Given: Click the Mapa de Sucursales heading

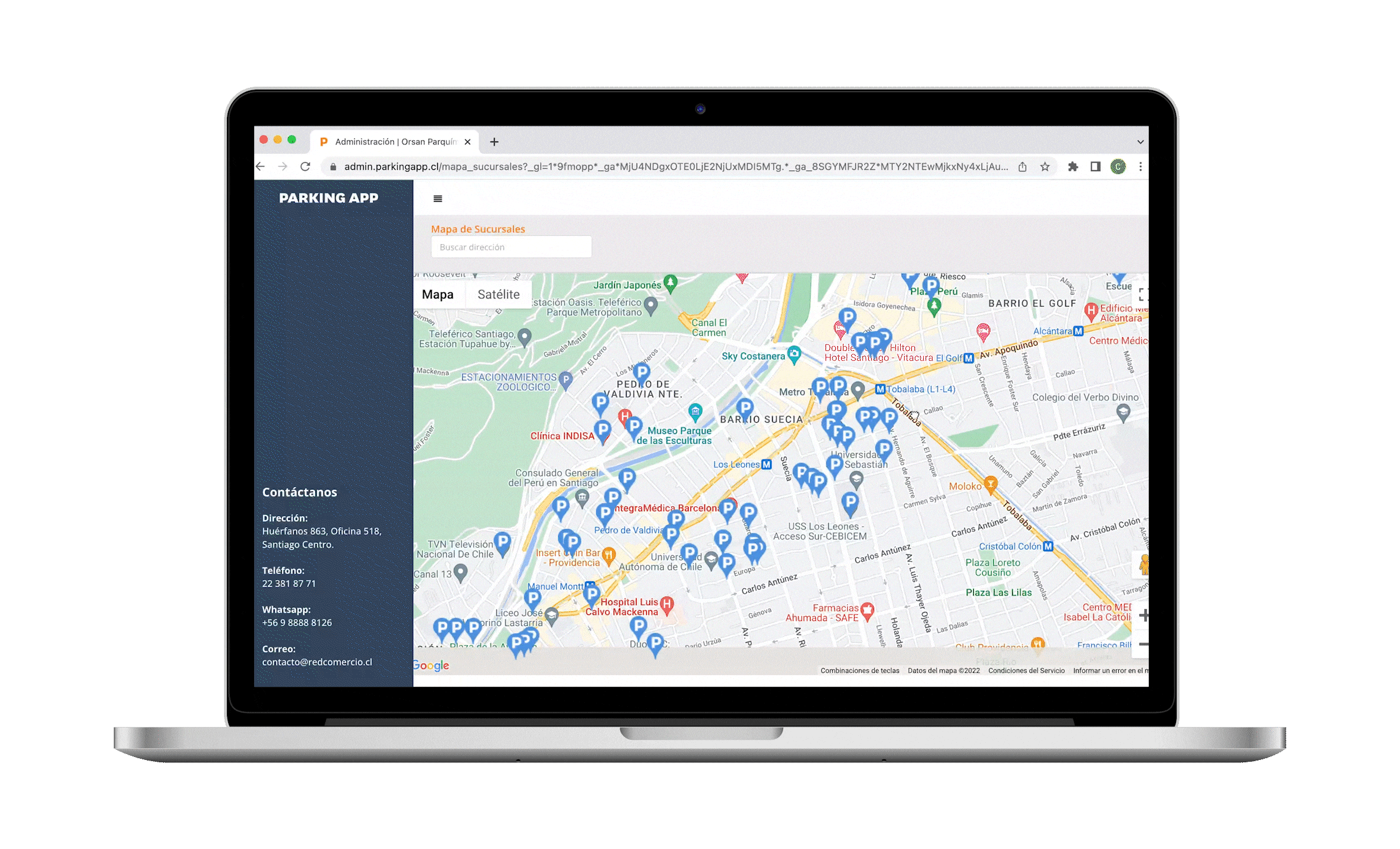Looking at the screenshot, I should coord(477,229).
